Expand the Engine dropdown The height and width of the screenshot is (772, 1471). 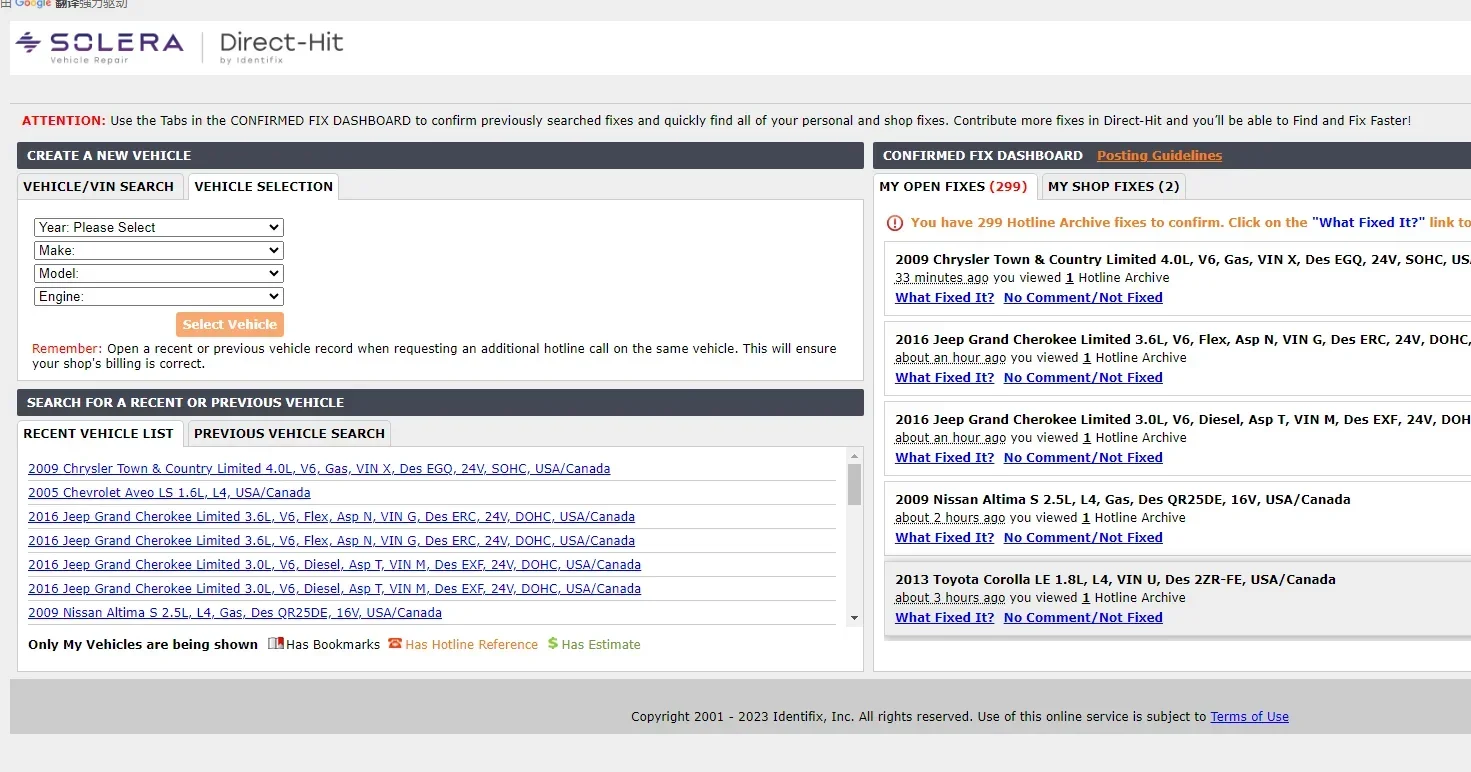159,296
